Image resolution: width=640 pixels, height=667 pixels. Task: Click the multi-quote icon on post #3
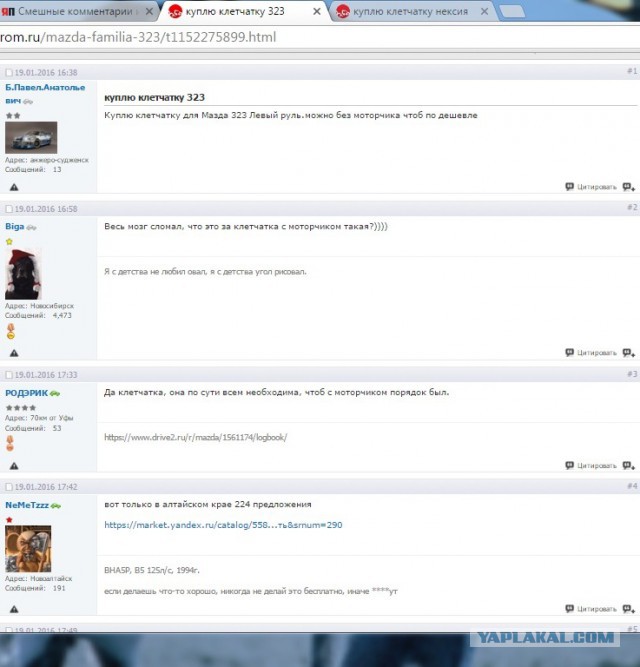point(628,466)
